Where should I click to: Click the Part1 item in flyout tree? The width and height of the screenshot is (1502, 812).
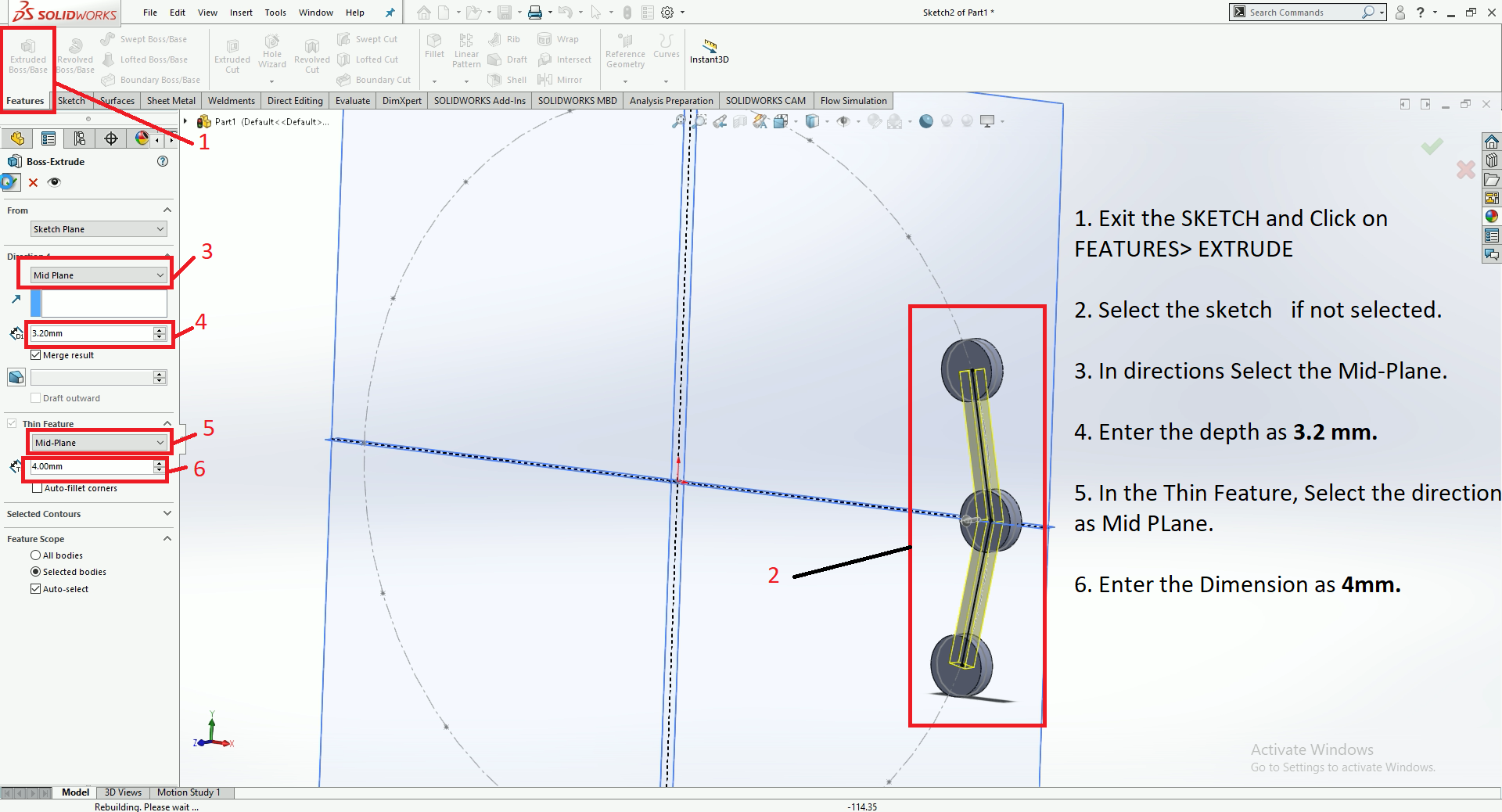click(x=225, y=121)
